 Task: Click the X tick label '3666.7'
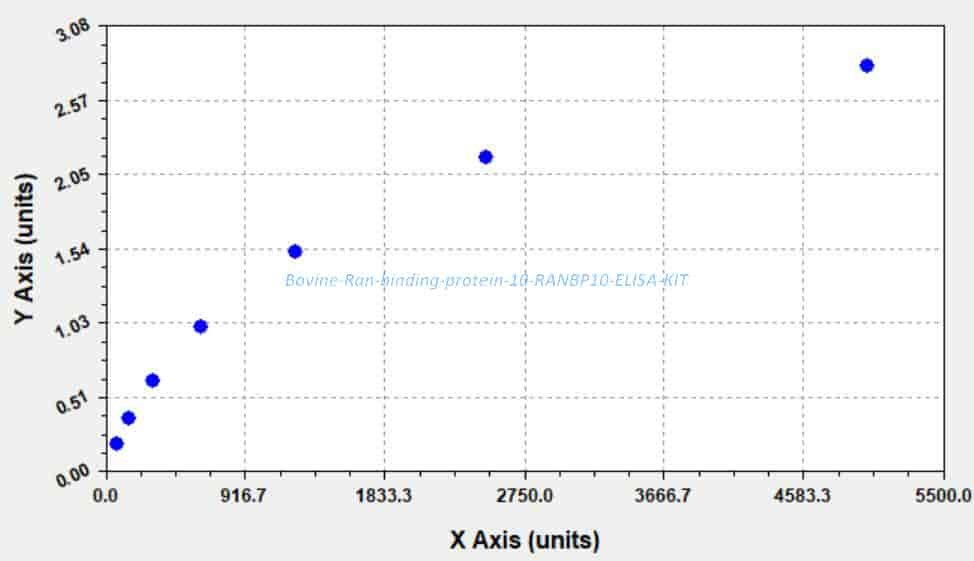click(662, 496)
